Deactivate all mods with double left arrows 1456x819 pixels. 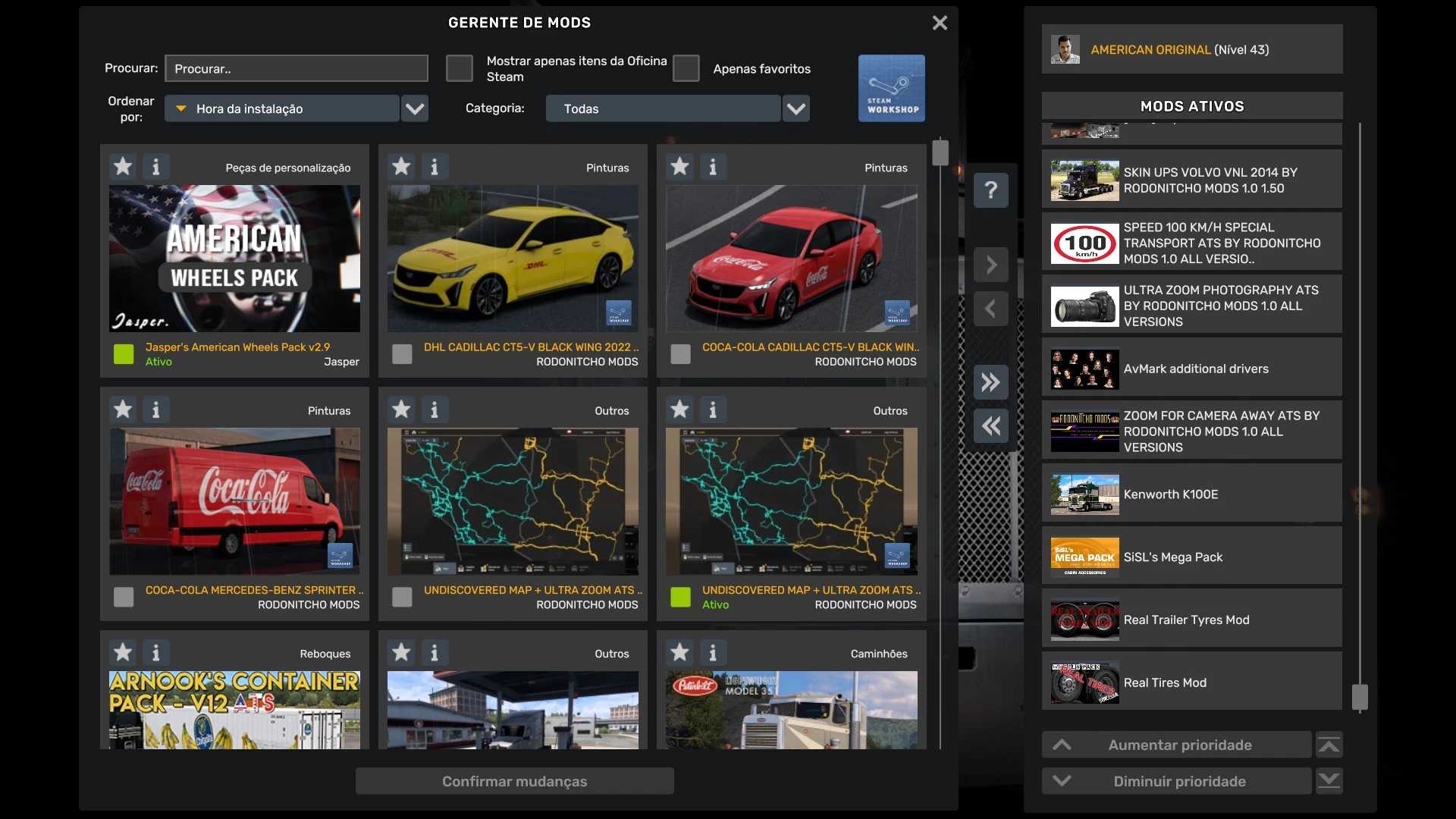click(x=990, y=426)
